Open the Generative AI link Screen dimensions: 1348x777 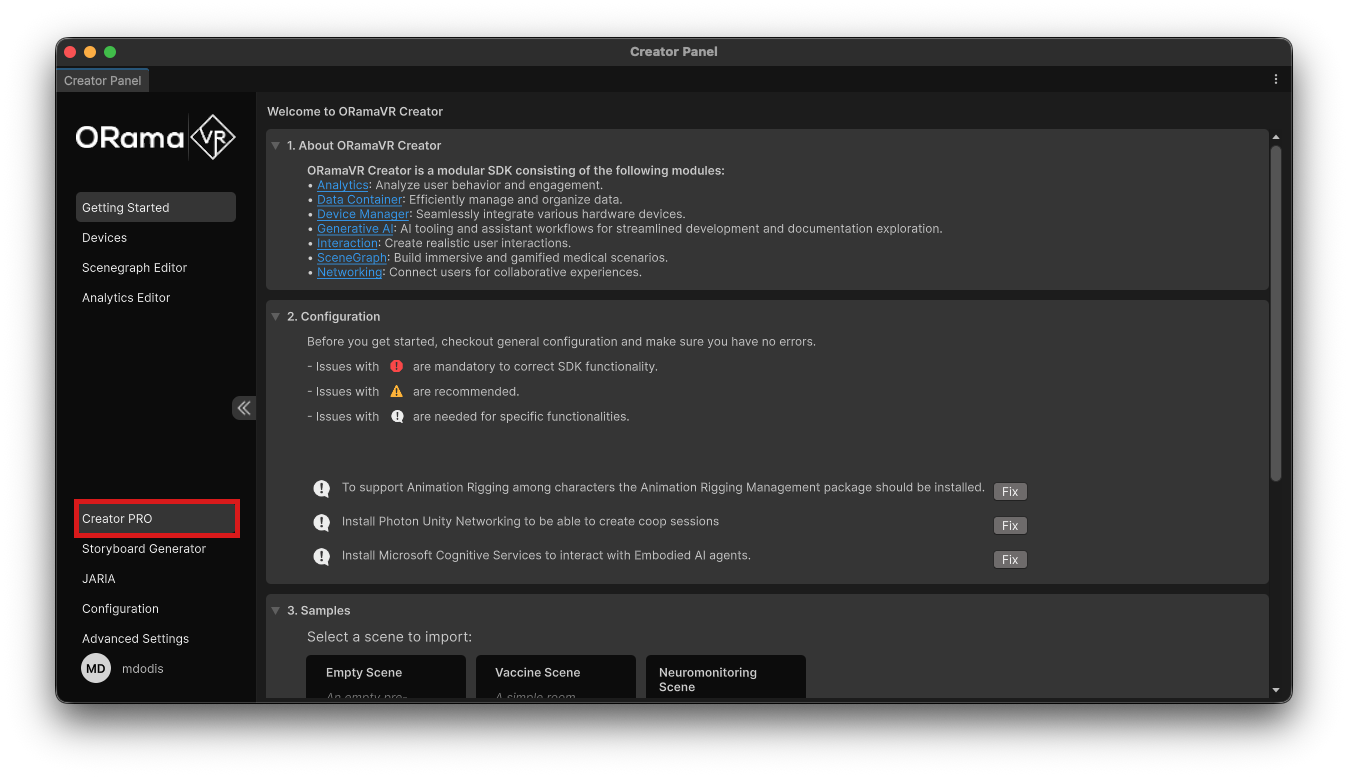click(355, 229)
